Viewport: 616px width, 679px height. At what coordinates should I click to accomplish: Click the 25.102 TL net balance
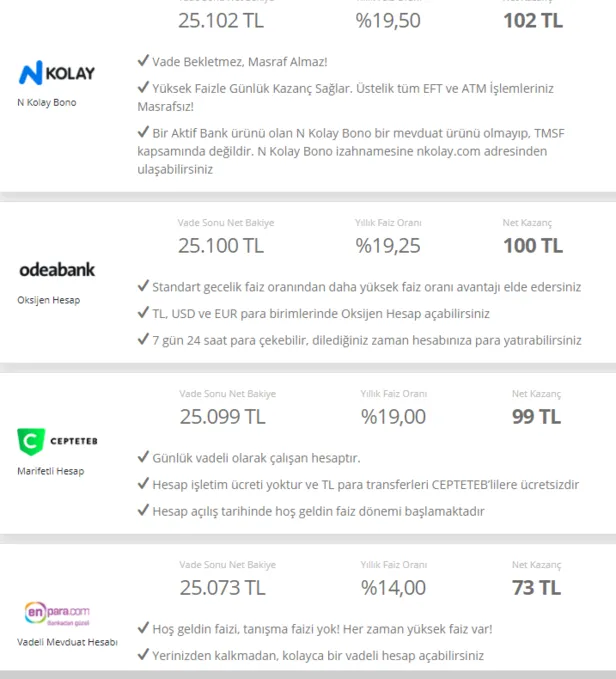(x=221, y=20)
